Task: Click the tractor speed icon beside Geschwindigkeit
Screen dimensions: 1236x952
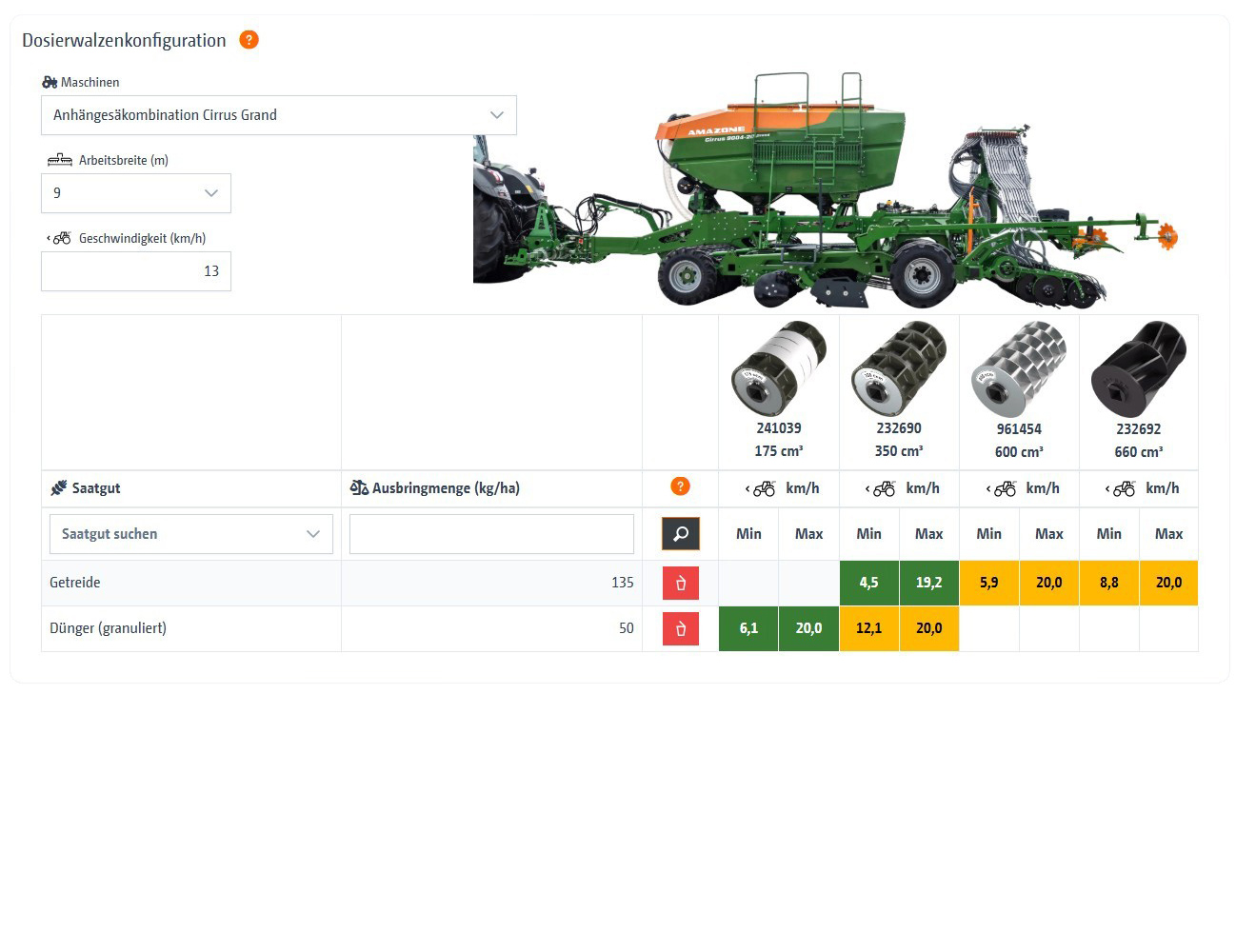Action: coord(59,238)
